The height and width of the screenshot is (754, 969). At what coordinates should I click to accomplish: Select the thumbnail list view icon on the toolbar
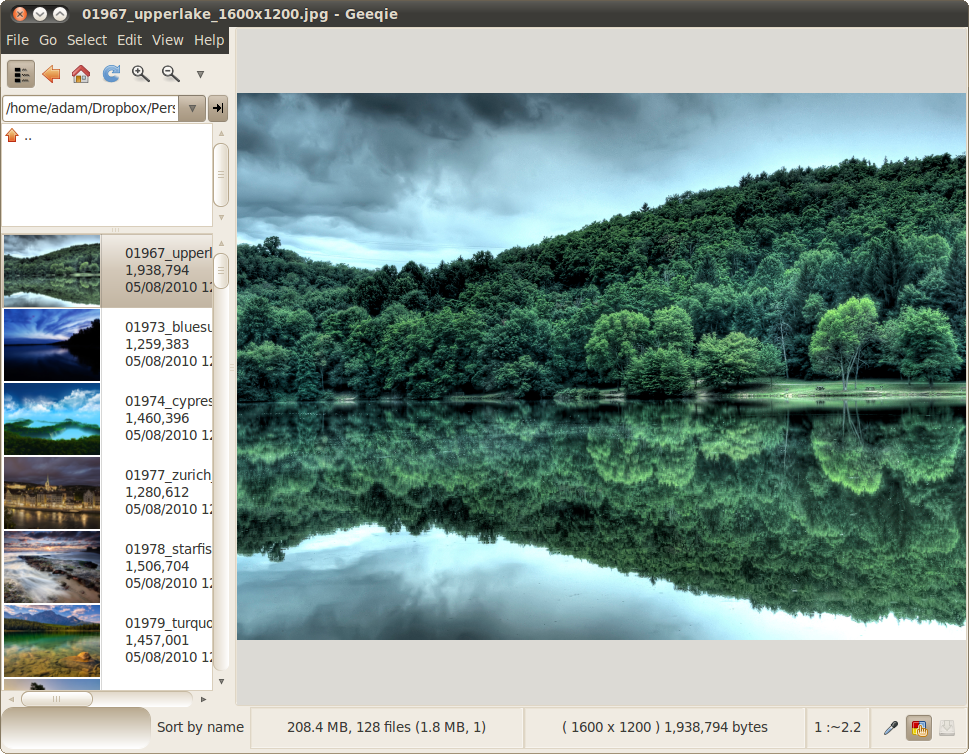[x=21, y=73]
